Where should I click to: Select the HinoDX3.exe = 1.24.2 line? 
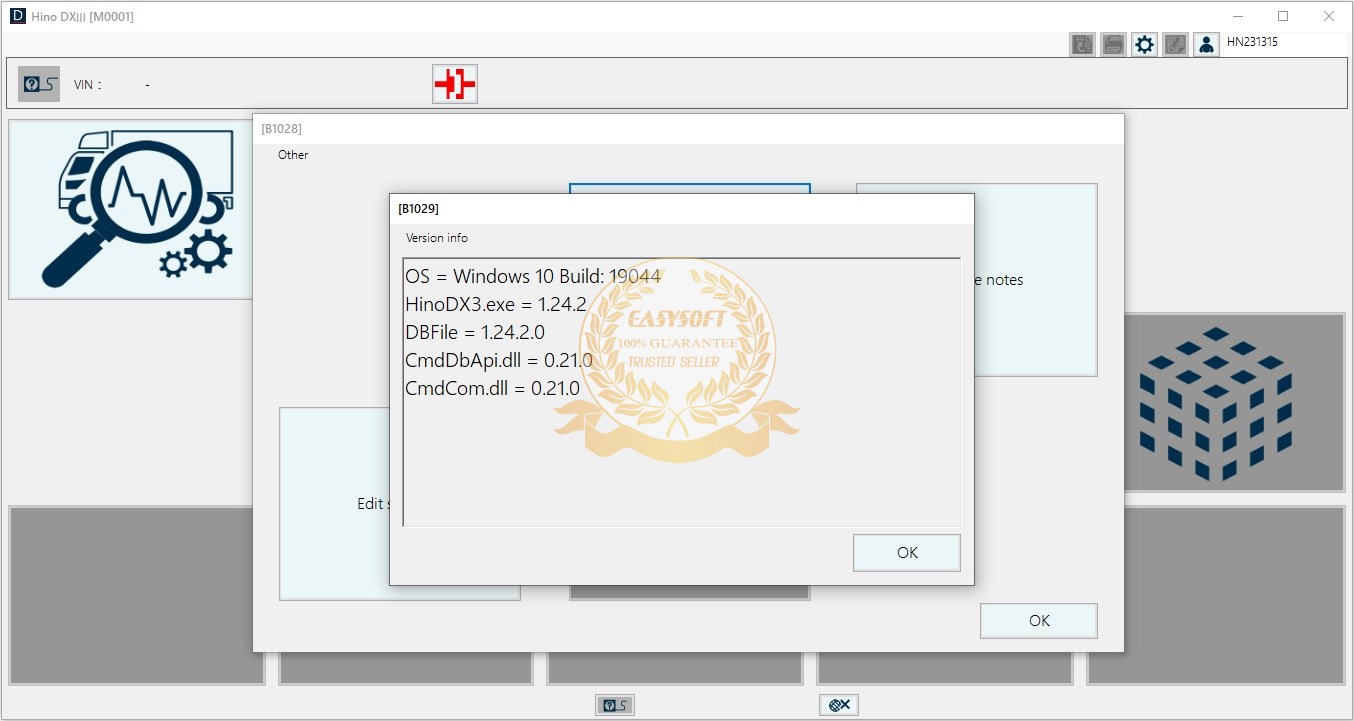point(495,304)
